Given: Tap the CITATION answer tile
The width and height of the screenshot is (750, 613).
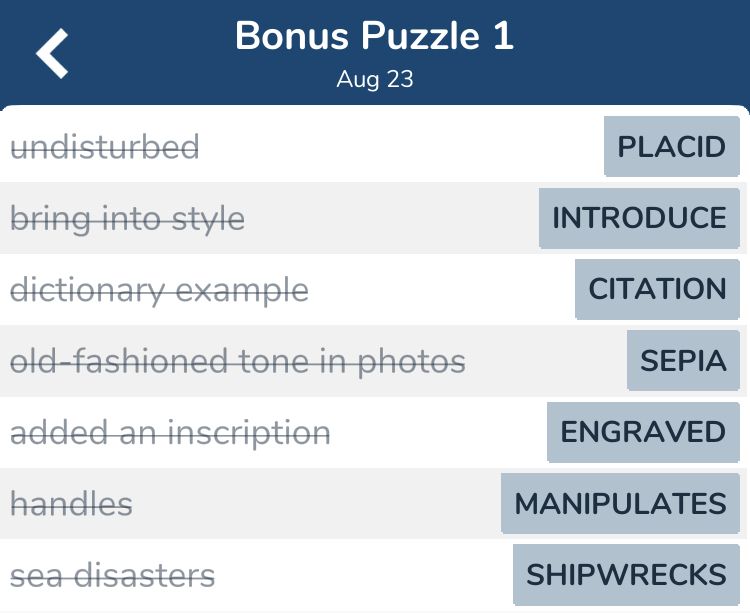Looking at the screenshot, I should 657,289.
